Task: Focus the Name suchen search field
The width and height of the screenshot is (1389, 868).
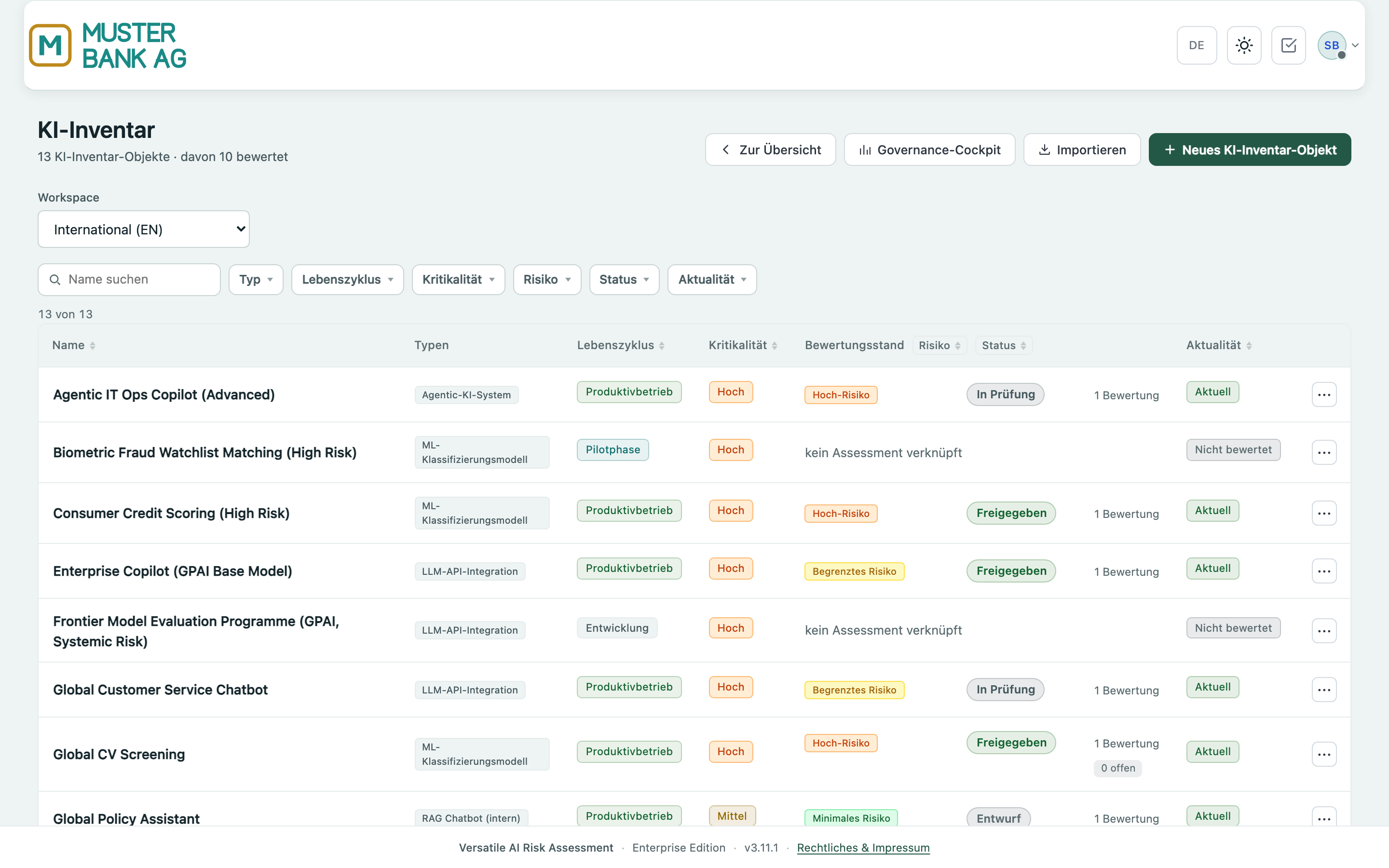Action: pos(129,280)
